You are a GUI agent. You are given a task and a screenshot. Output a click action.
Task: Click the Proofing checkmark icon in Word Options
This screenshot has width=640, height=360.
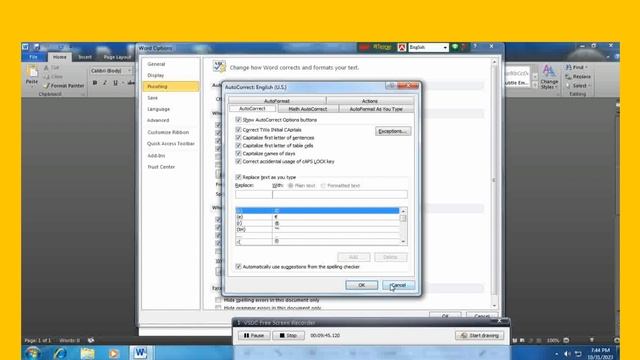(219, 67)
